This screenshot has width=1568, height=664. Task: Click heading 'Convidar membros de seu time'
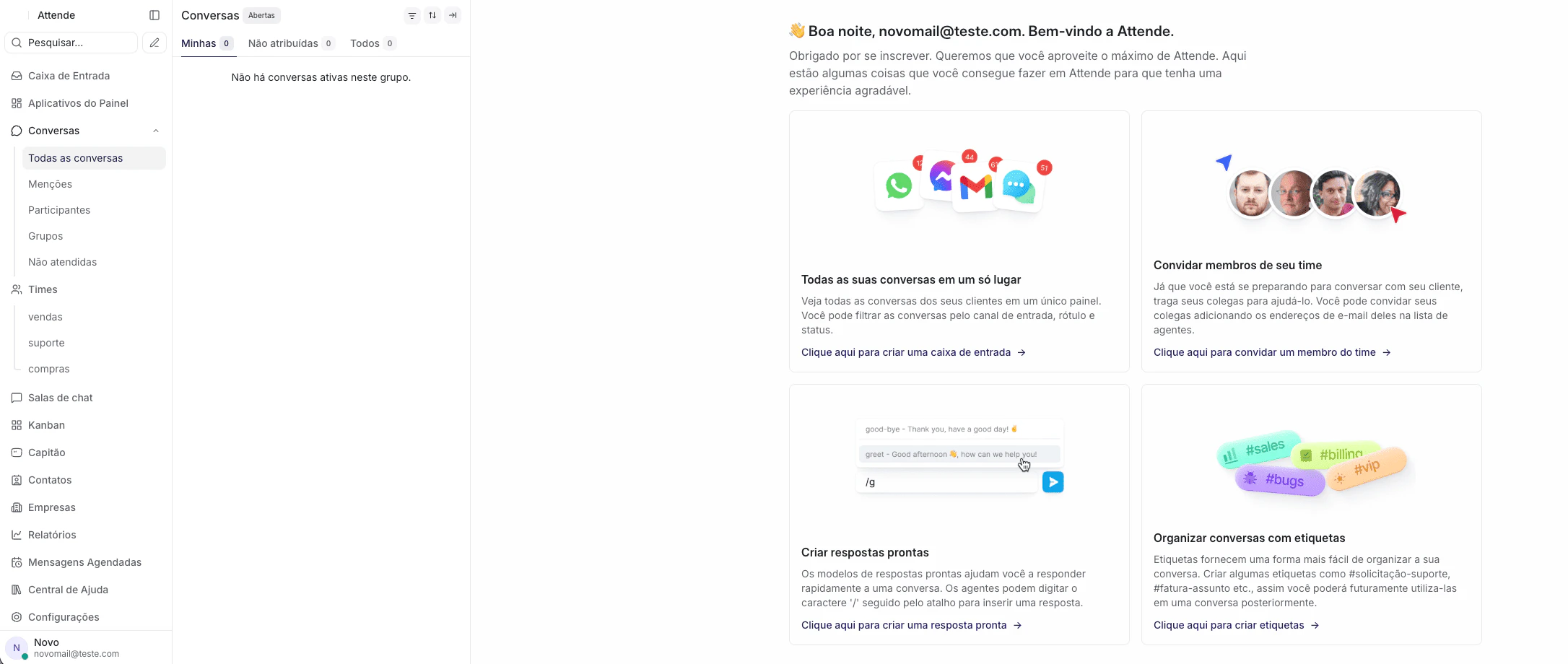tap(1237, 265)
